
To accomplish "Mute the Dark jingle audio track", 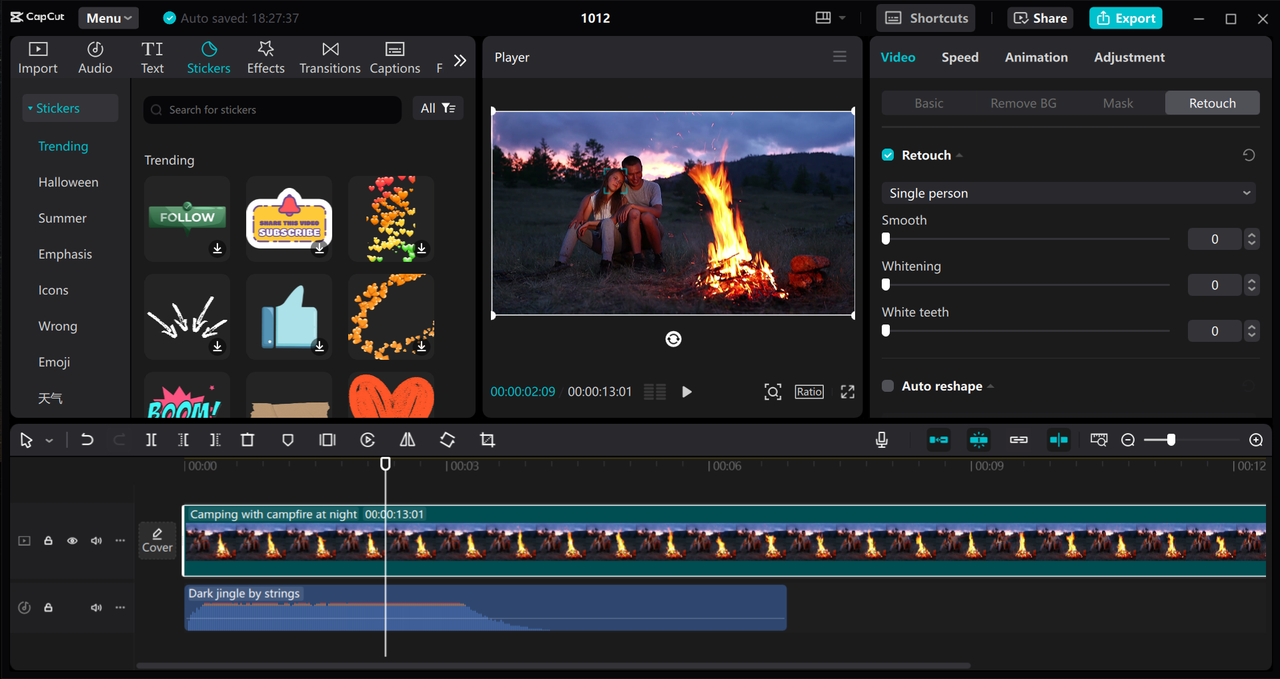I will tap(96, 608).
